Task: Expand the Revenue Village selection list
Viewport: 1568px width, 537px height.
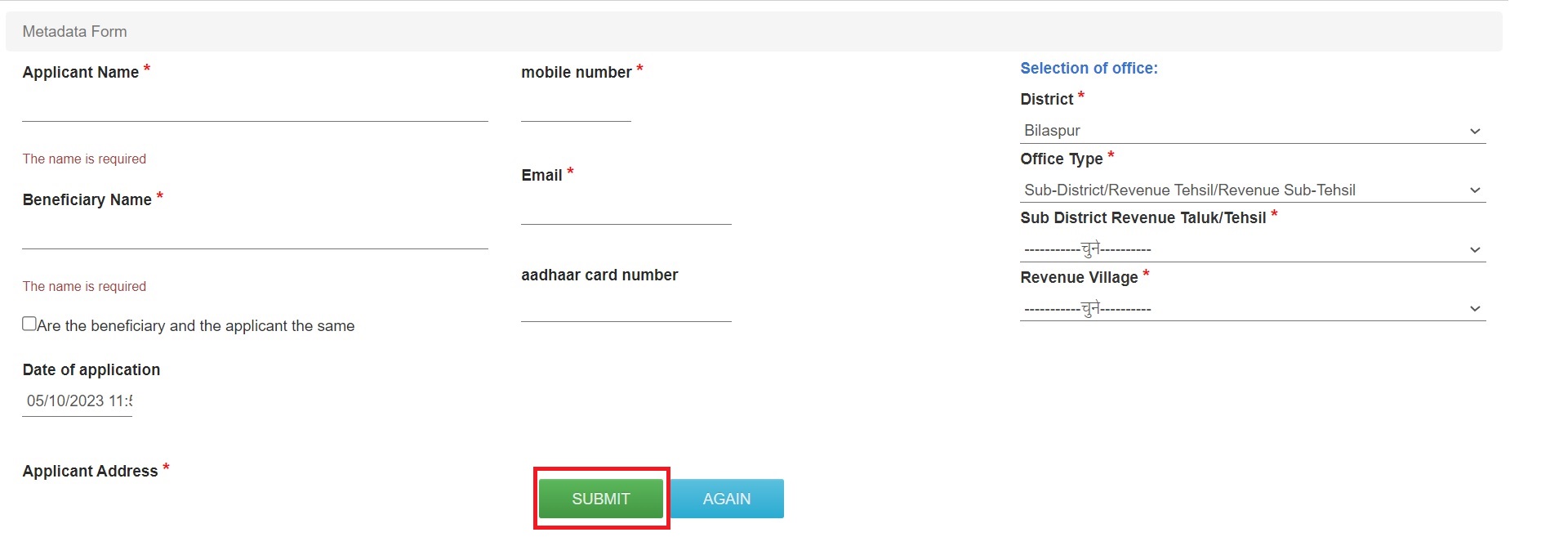Action: point(1249,308)
